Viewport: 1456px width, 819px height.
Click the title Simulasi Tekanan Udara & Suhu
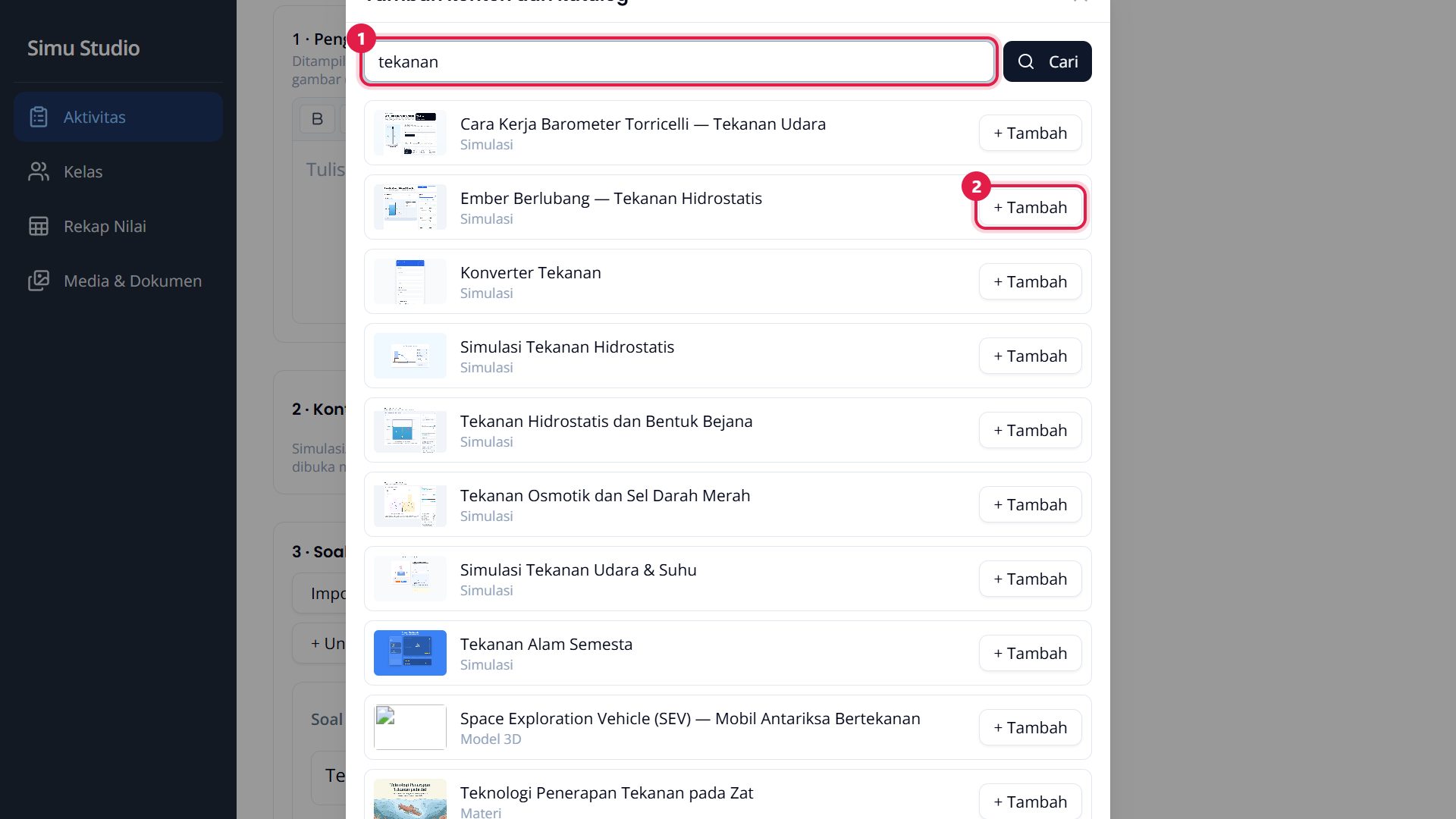tap(578, 570)
